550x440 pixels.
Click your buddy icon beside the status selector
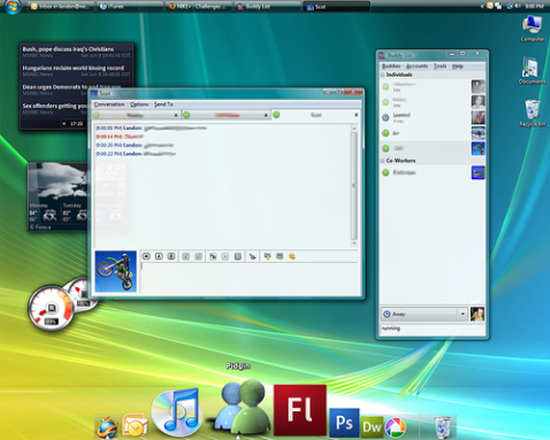[x=477, y=314]
